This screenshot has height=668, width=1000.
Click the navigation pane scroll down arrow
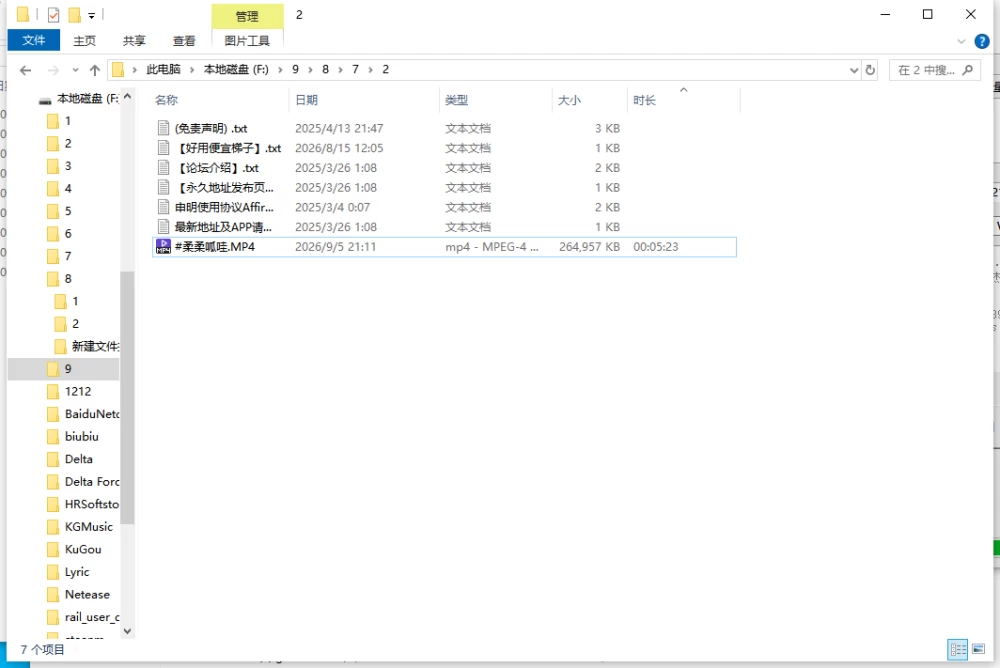tap(127, 631)
